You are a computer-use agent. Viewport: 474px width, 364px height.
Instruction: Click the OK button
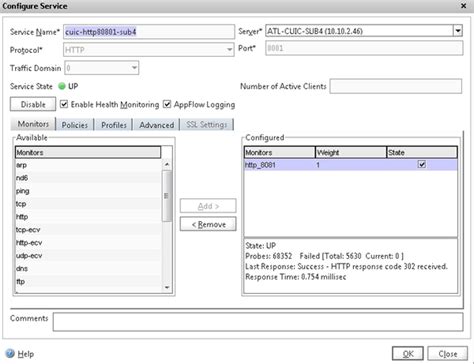[408, 354]
